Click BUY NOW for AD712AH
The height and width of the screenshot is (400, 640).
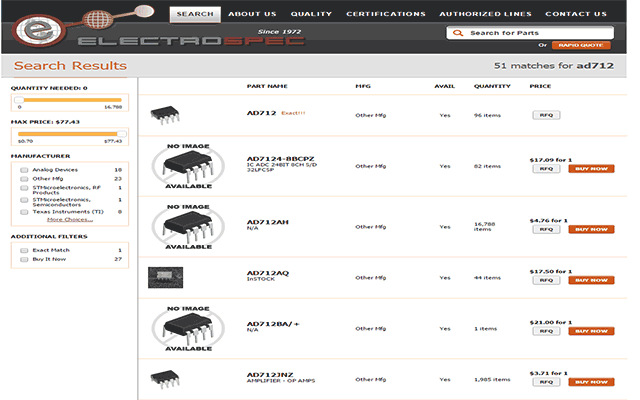(591, 229)
